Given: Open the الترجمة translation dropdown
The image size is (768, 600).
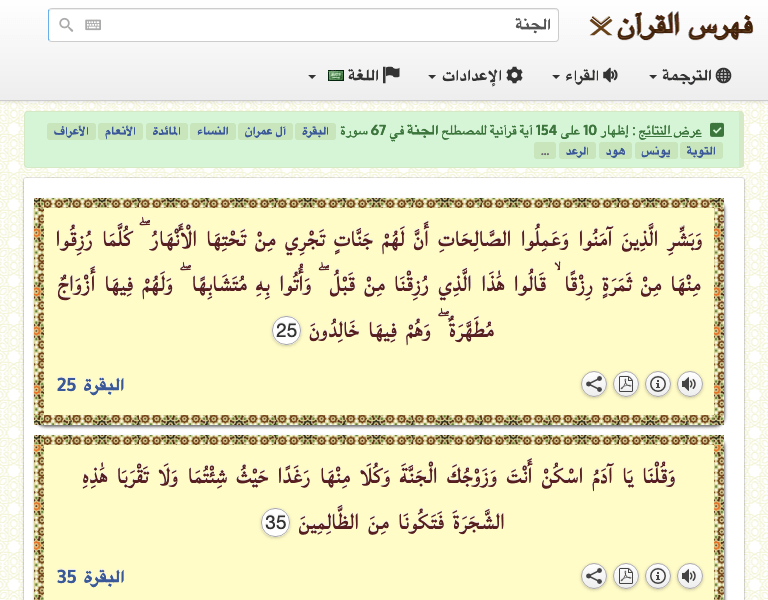Looking at the screenshot, I should coord(690,76).
